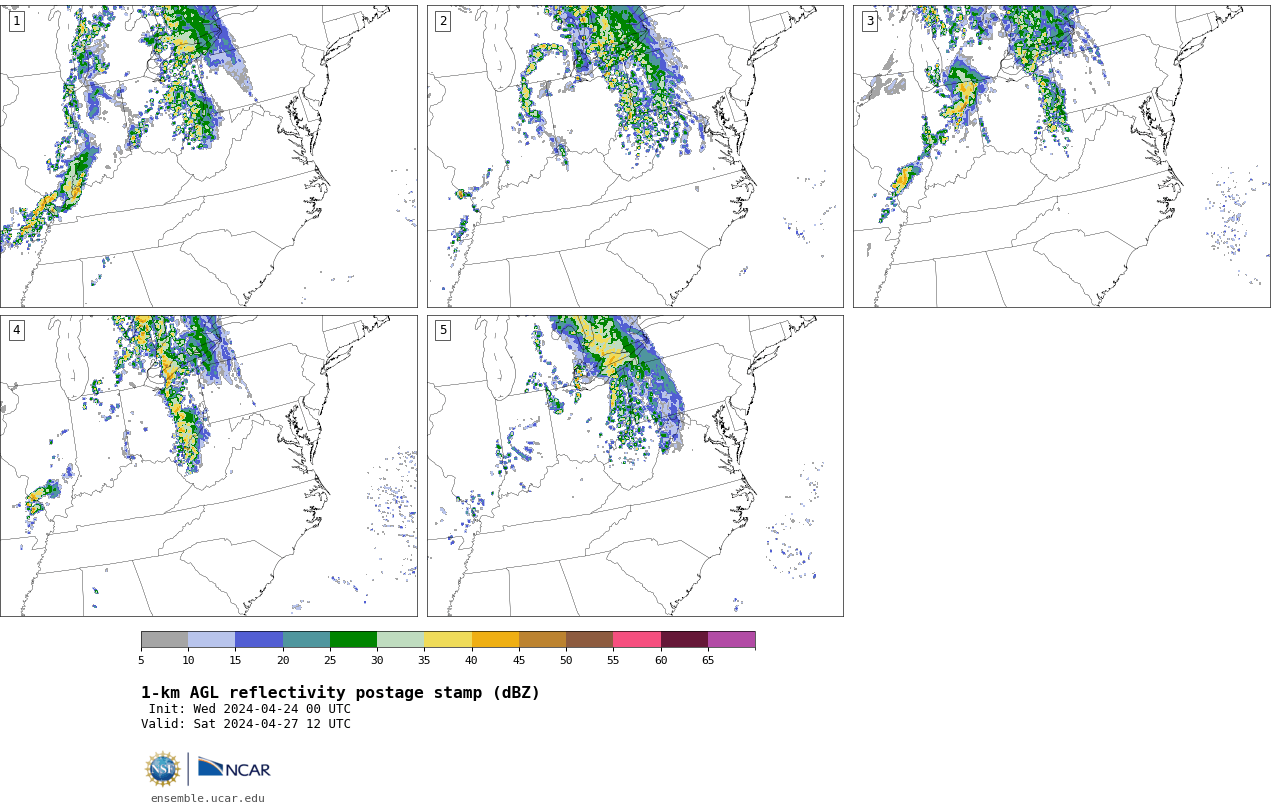Click the number 1 panel label
The height and width of the screenshot is (809, 1280).
click(x=16, y=21)
